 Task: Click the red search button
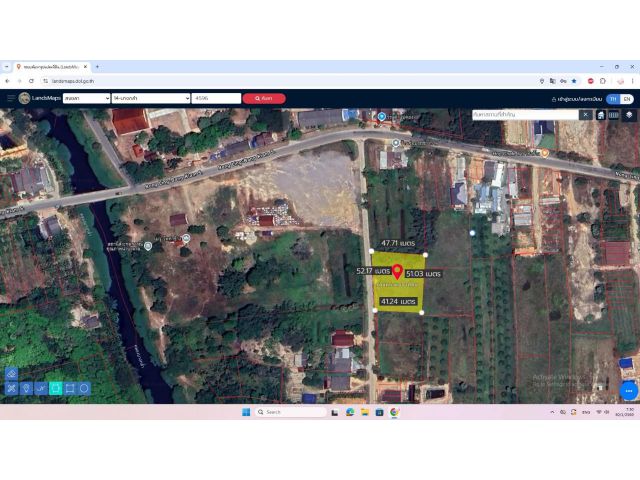click(264, 98)
